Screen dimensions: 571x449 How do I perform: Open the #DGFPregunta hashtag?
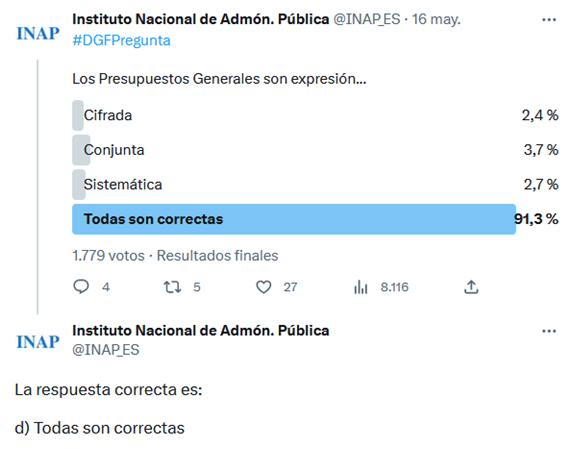121,40
